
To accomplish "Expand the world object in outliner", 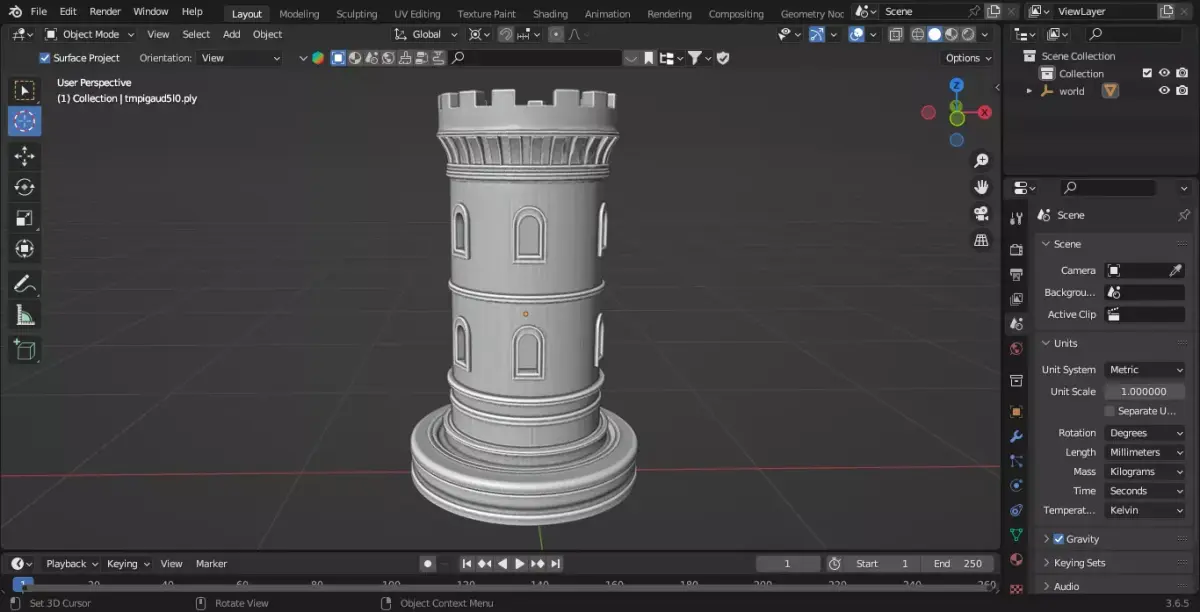I will pyautogui.click(x=1029, y=91).
